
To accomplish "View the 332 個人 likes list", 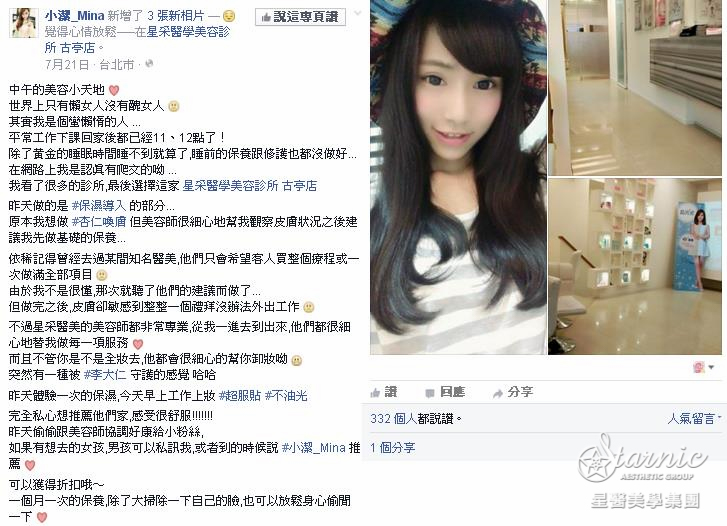I will click(x=393, y=419).
